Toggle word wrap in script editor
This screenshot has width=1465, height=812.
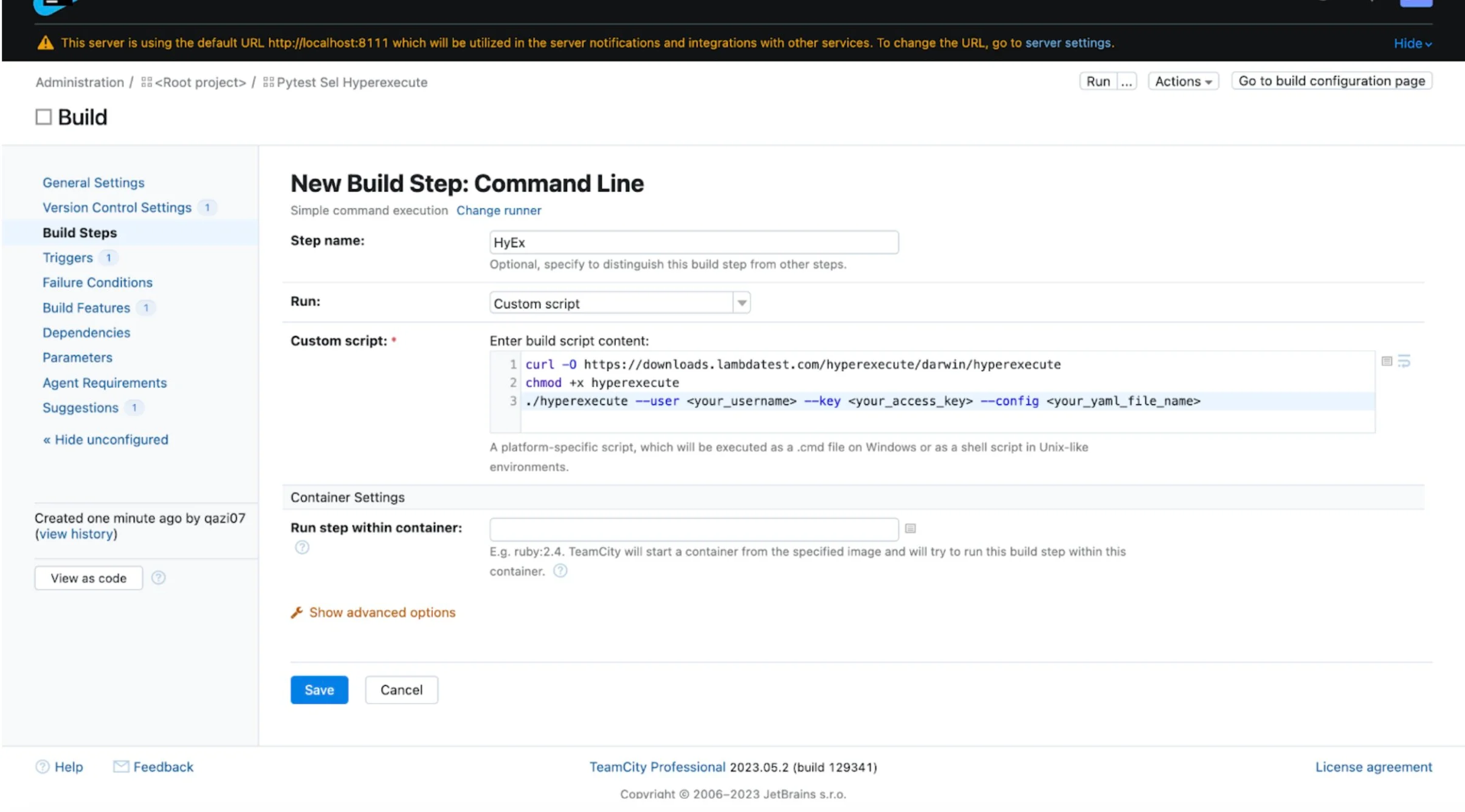[1404, 362]
